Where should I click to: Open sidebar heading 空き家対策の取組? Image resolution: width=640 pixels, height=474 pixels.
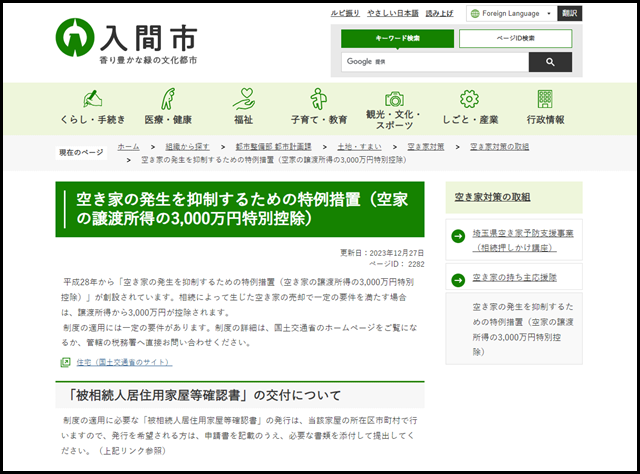coord(493,197)
